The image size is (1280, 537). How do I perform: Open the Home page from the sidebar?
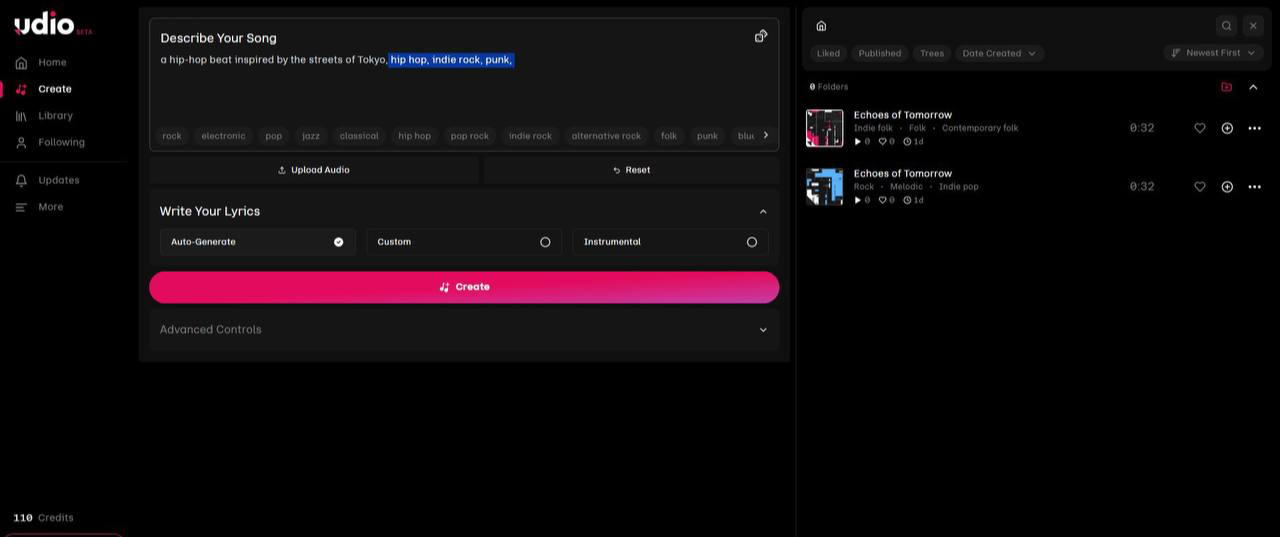coord(41,62)
